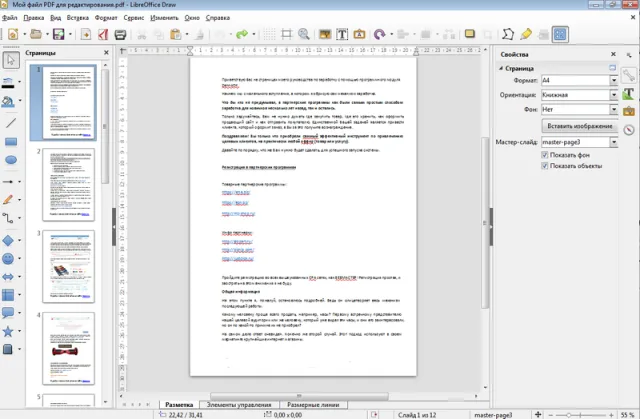Open the Формат menu
640x419 pixels.
coord(106,18)
